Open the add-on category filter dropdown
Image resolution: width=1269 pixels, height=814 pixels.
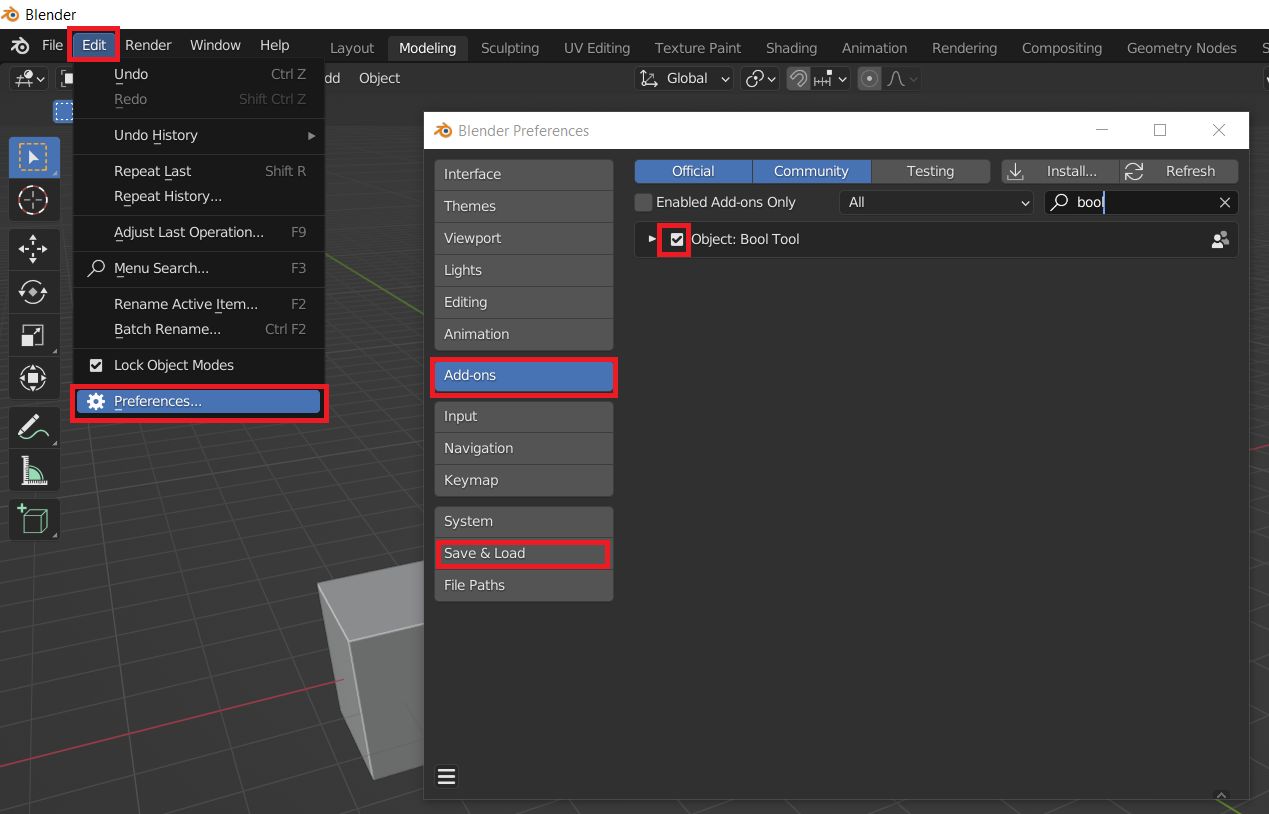coord(935,202)
